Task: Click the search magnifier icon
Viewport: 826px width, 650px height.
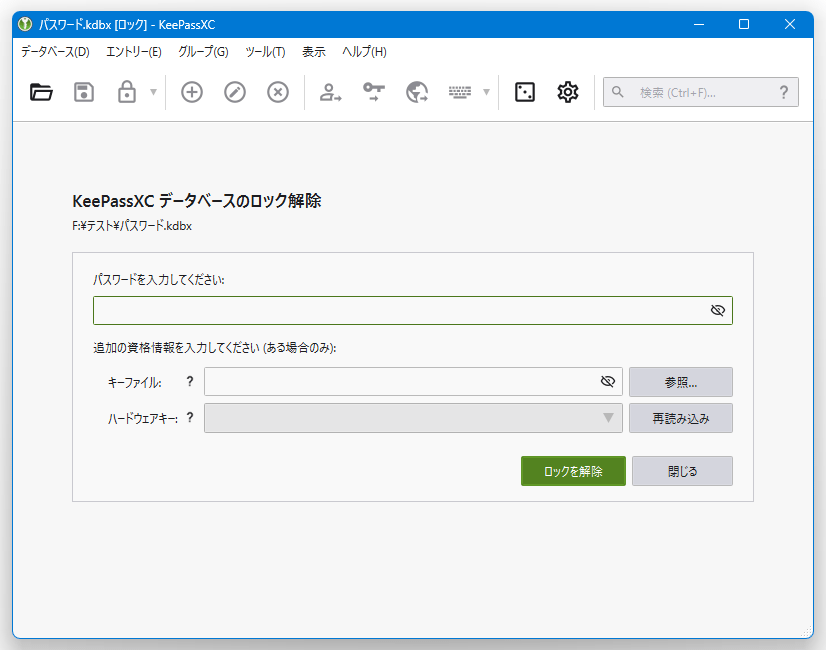Action: (x=617, y=92)
